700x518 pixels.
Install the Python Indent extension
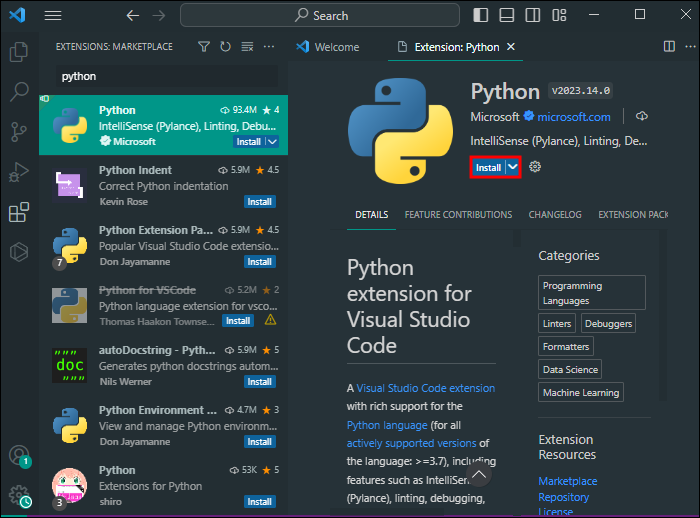click(259, 202)
